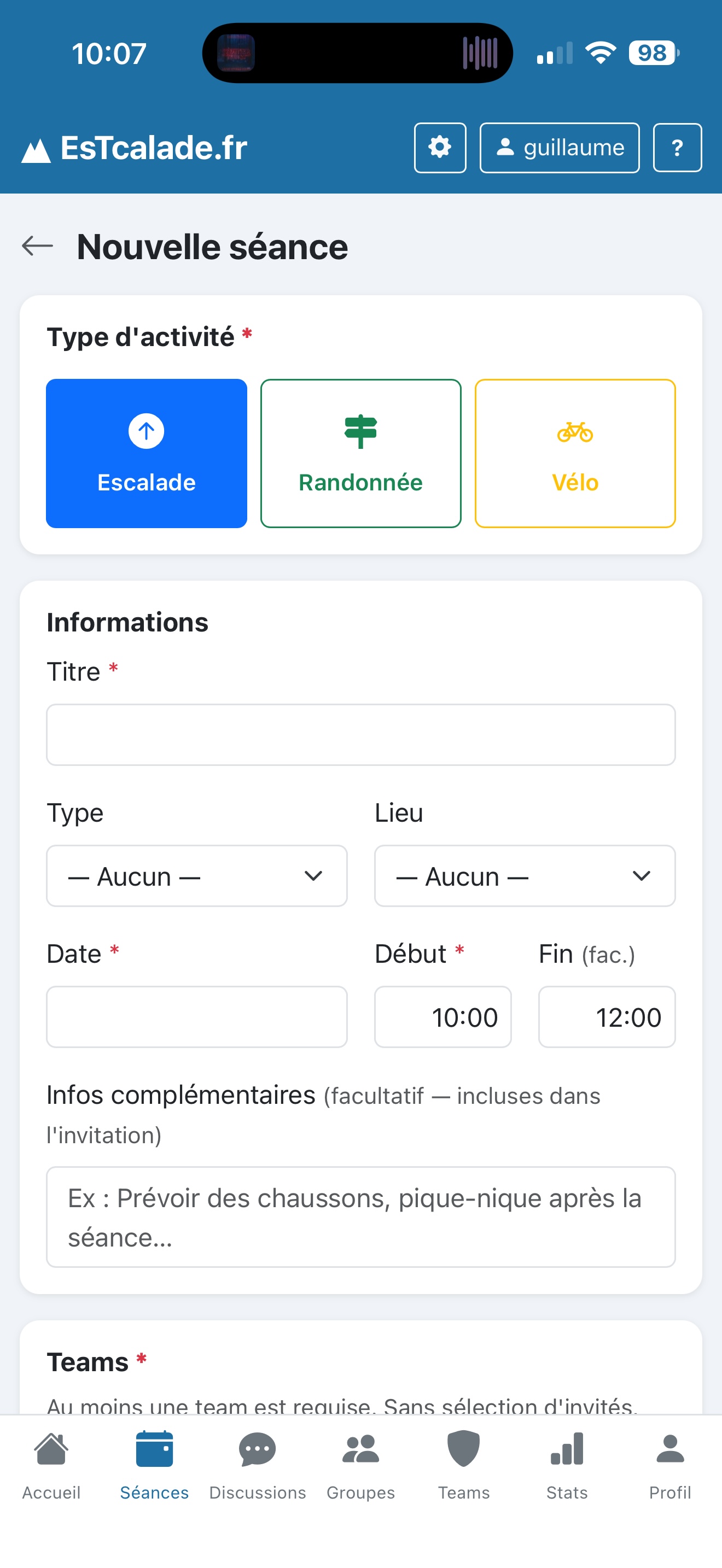Go back using the left arrow

point(38,246)
